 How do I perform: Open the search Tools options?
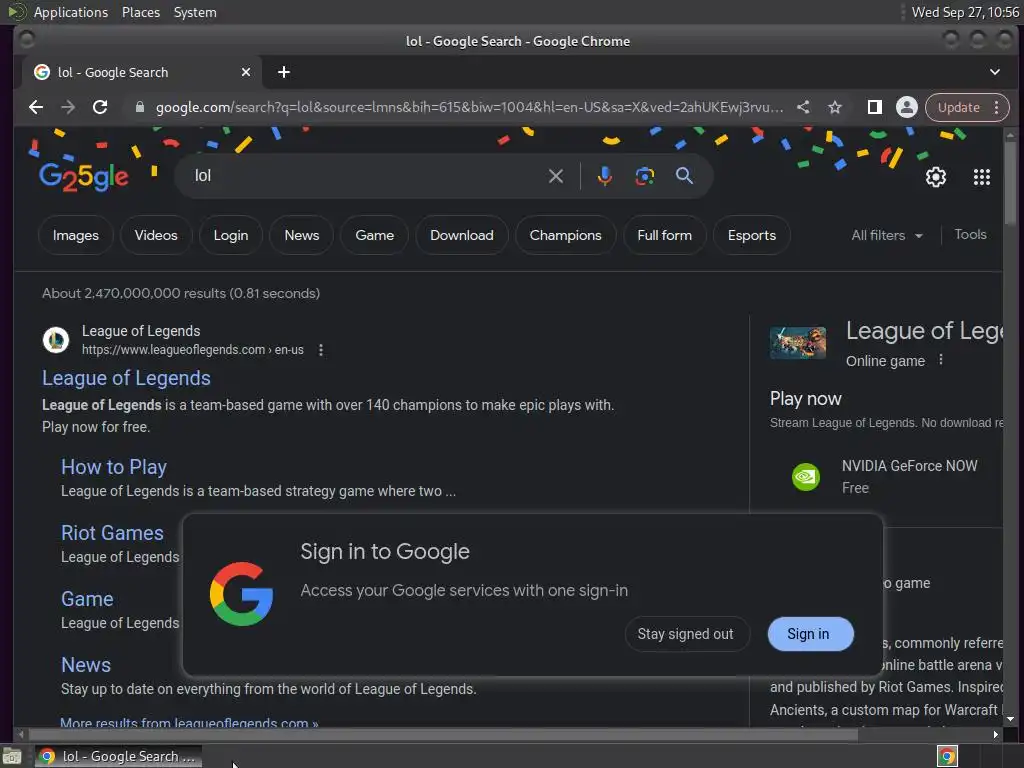click(970, 234)
